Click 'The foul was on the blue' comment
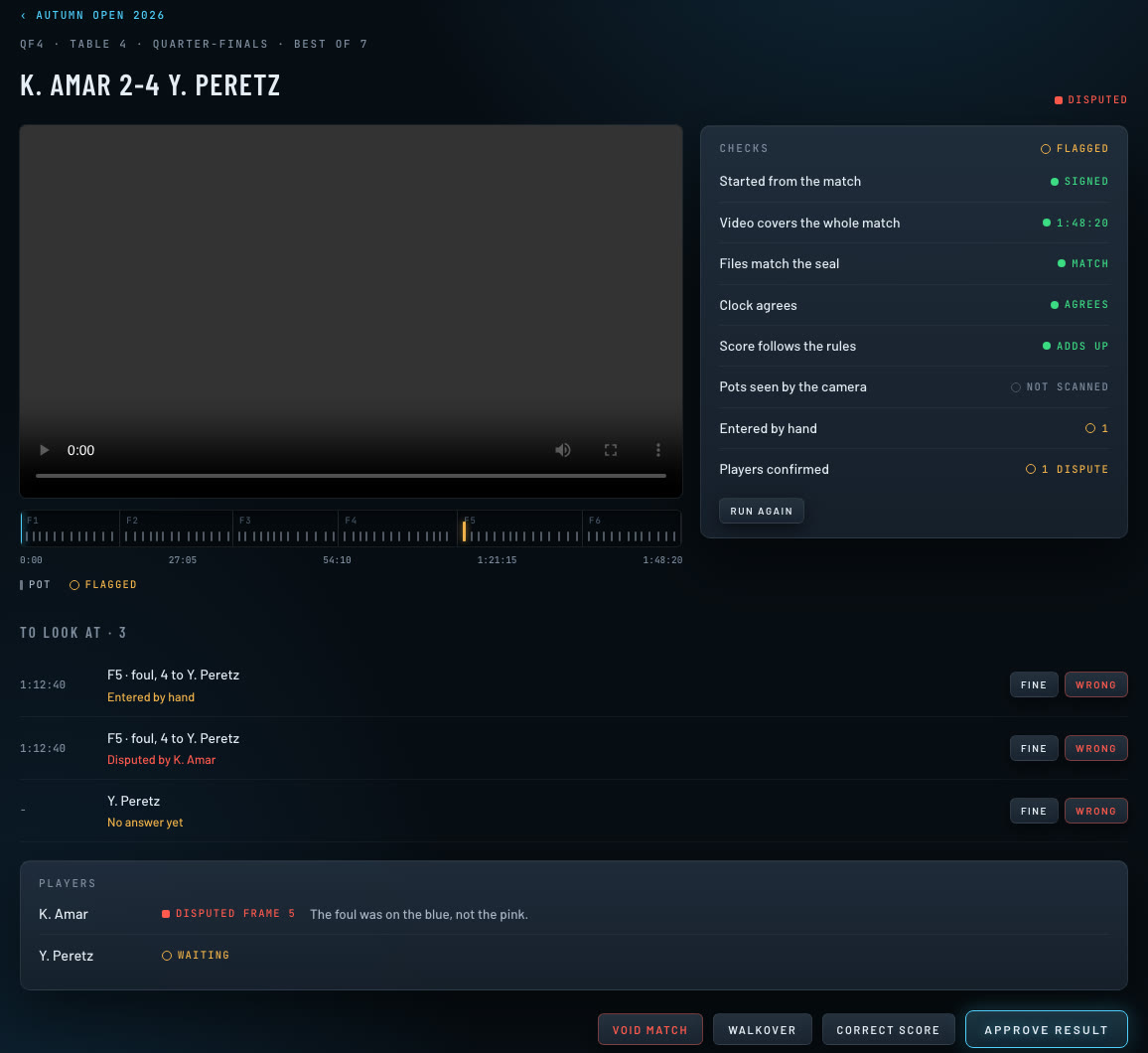Screen dimensions: 1148x1053 [x=419, y=914]
